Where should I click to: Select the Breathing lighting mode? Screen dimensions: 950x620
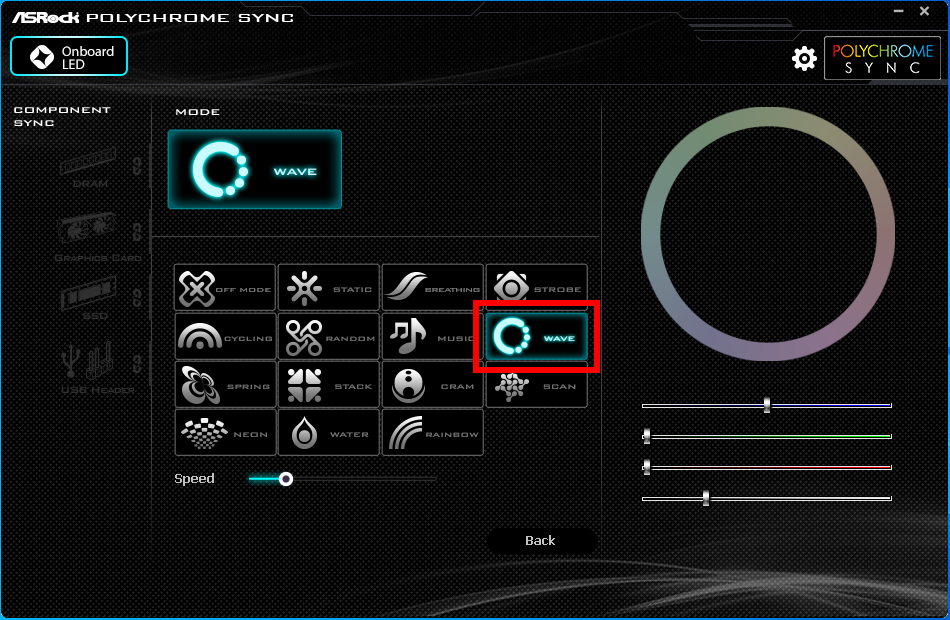tap(433, 288)
